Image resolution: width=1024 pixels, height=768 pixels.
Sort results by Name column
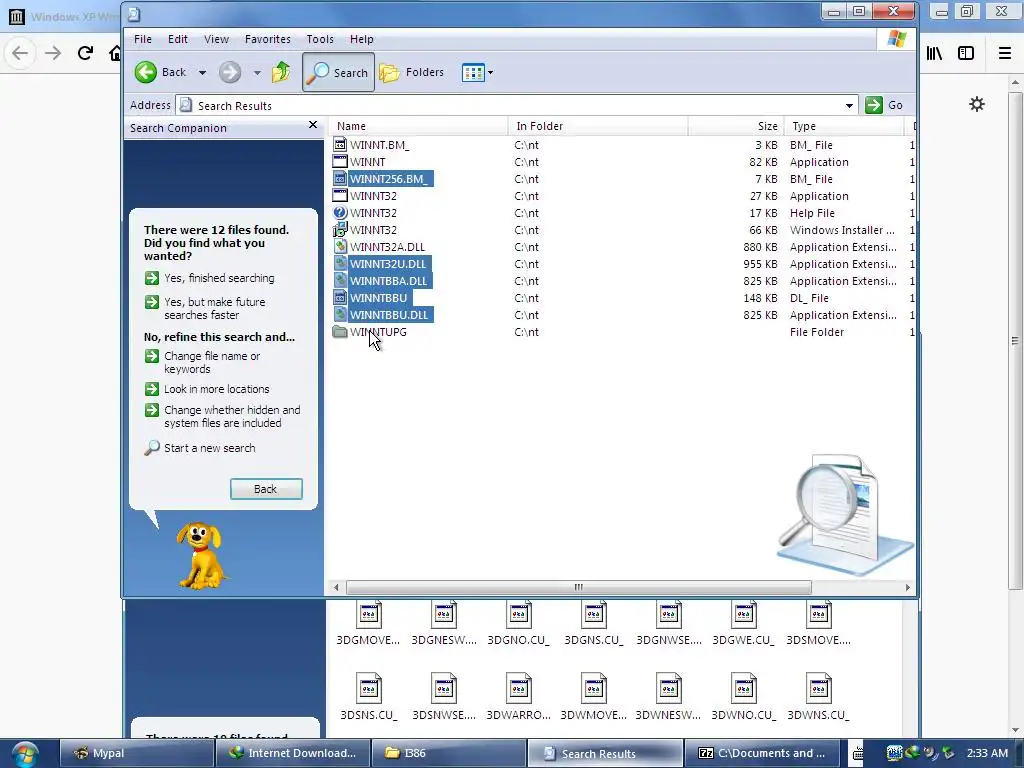coord(418,126)
